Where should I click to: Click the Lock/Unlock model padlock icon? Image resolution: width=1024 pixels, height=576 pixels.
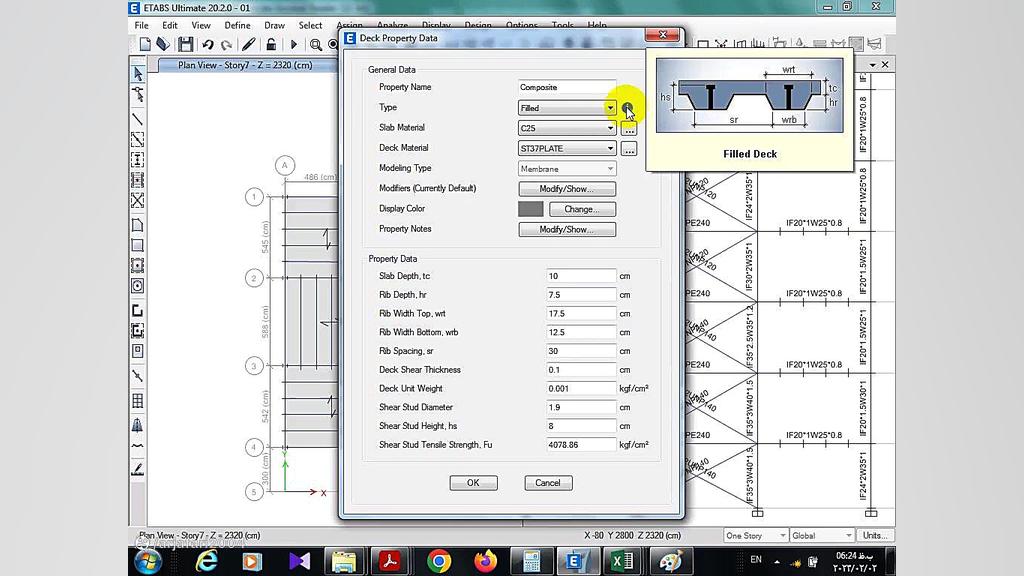[x=270, y=44]
